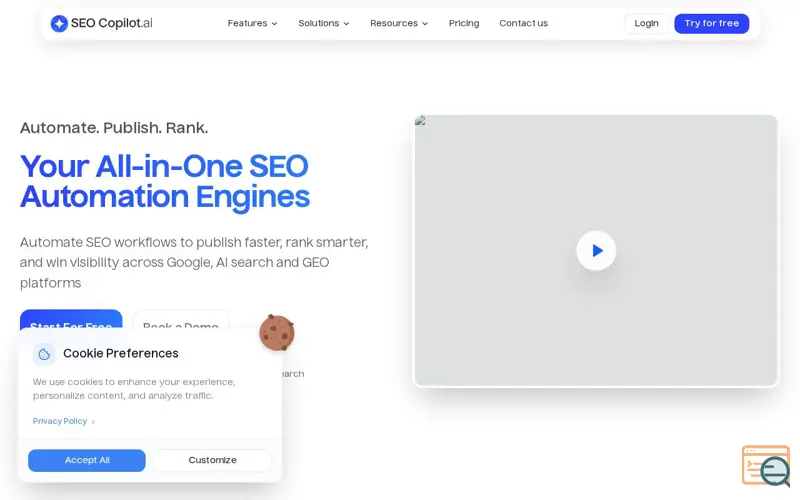Click the 'Automate. Publish. Rank.' tagline
800x500 pixels.
[114, 128]
